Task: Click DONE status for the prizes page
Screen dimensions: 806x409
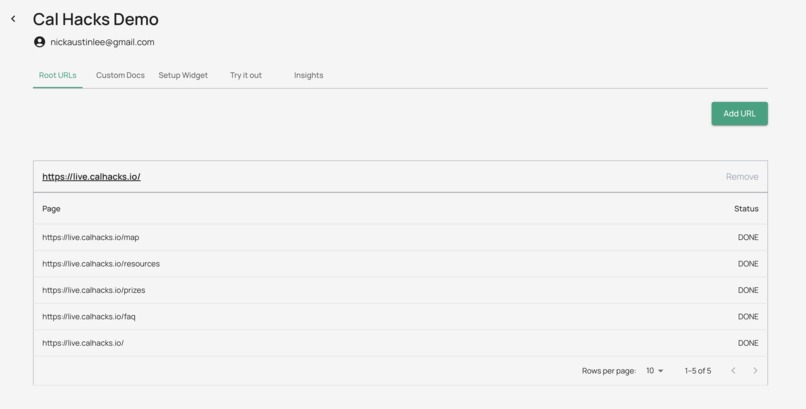Action: pos(748,290)
